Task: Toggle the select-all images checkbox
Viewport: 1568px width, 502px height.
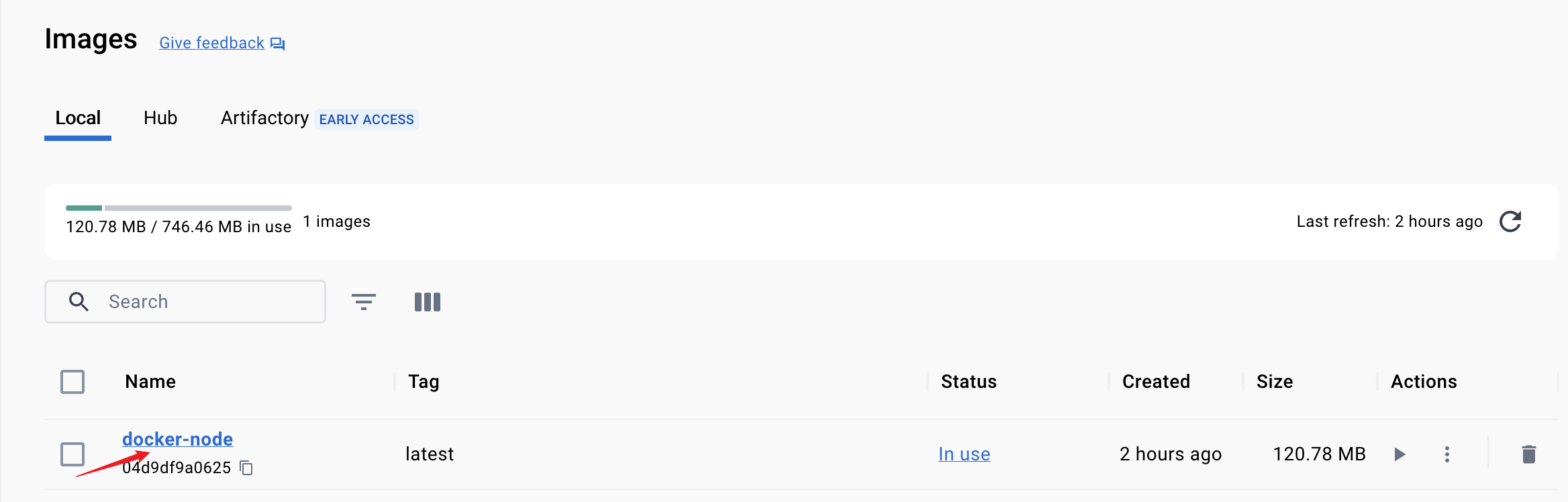Action: coord(72,382)
